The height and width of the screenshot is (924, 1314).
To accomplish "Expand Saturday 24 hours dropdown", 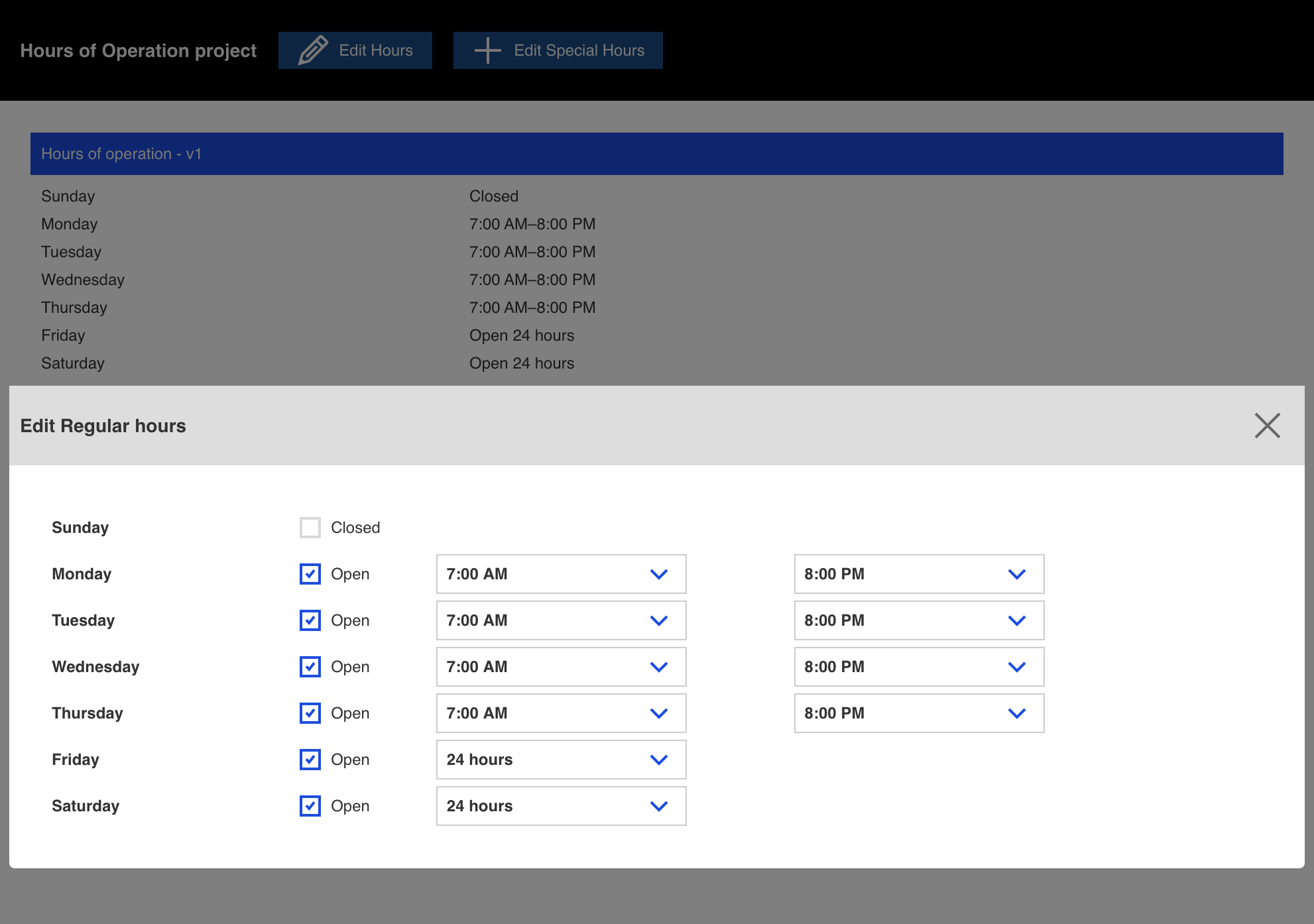I will click(x=658, y=806).
